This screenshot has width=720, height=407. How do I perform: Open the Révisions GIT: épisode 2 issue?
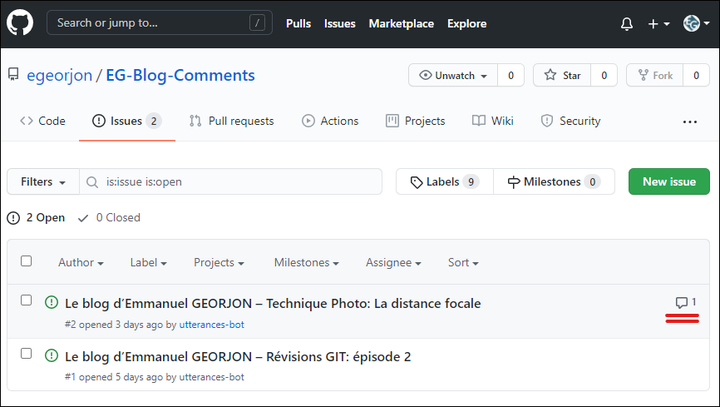(x=238, y=356)
